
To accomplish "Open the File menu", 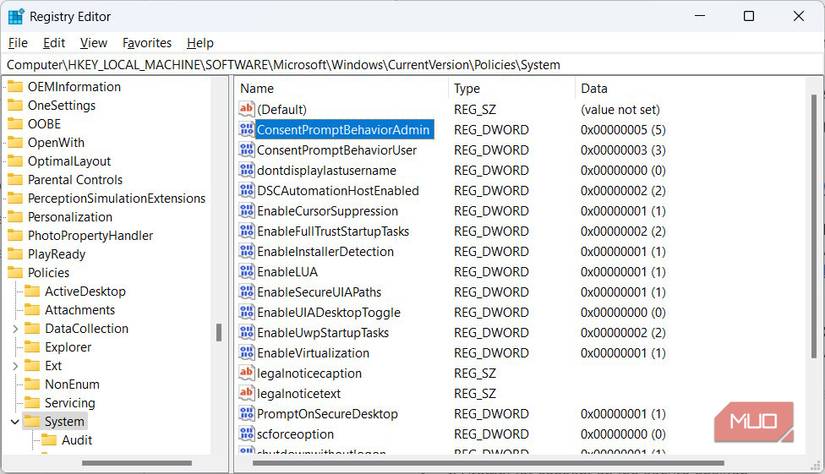I will click(x=18, y=43).
